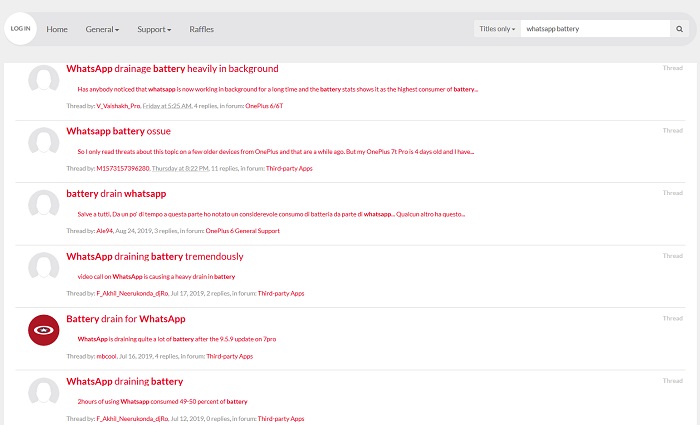Focus the 'whatsapp battery' search field
Screen dimensions: 700x425
click(595, 29)
